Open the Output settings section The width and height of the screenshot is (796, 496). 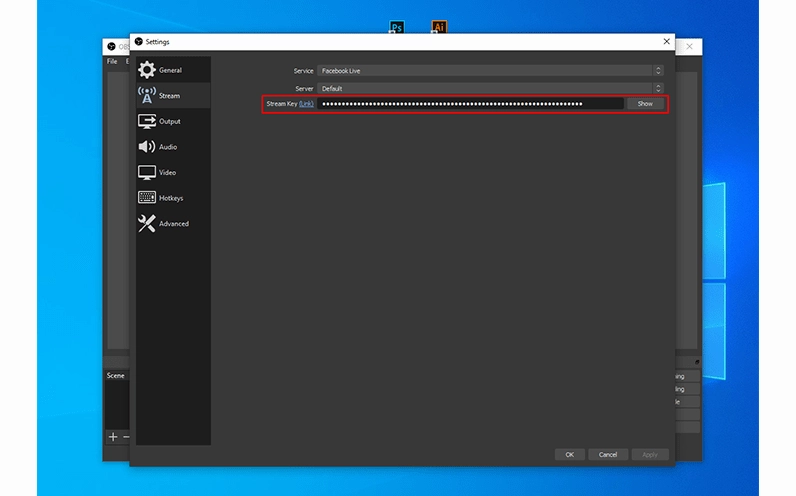(169, 121)
